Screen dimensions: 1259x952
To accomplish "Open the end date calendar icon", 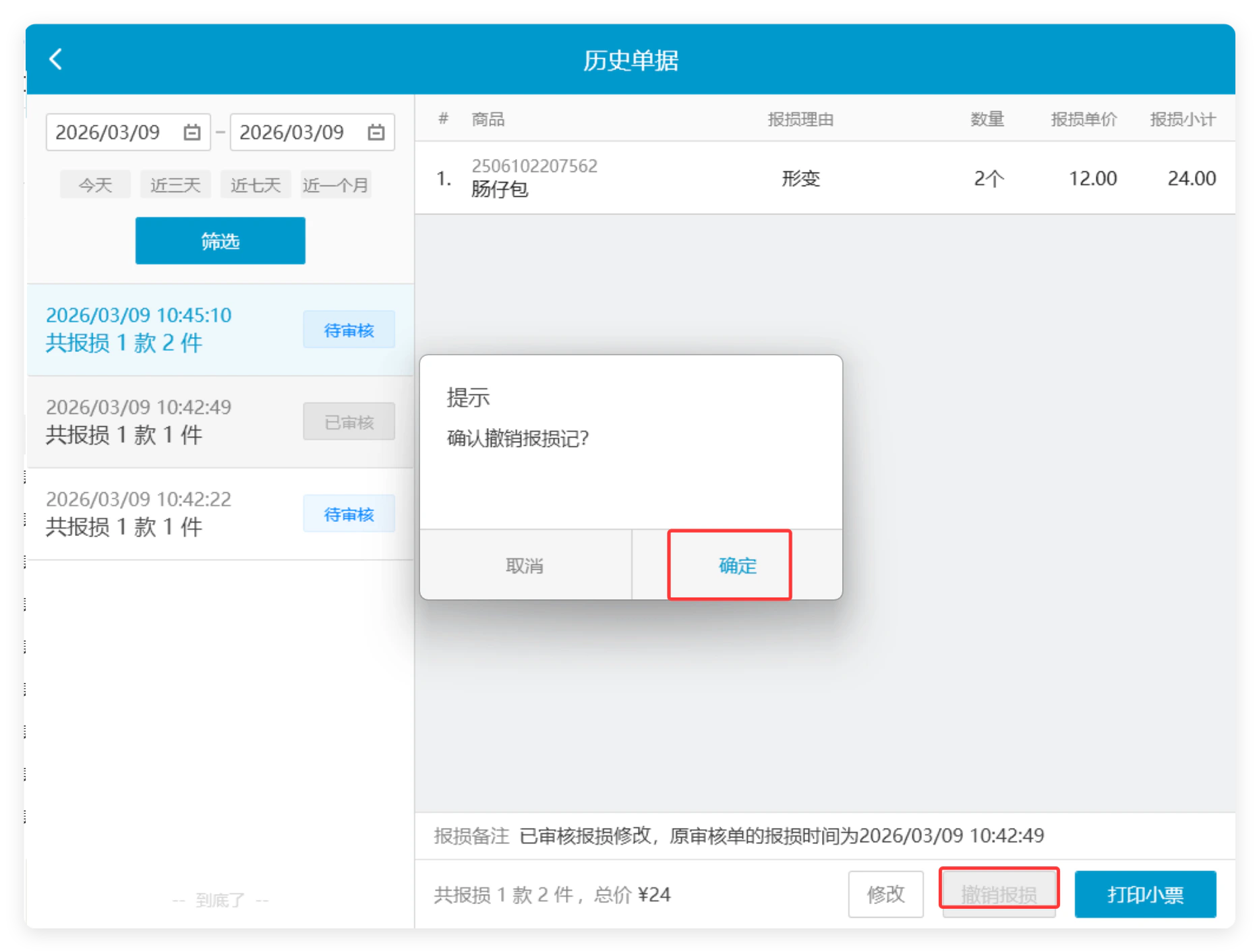I will (376, 132).
